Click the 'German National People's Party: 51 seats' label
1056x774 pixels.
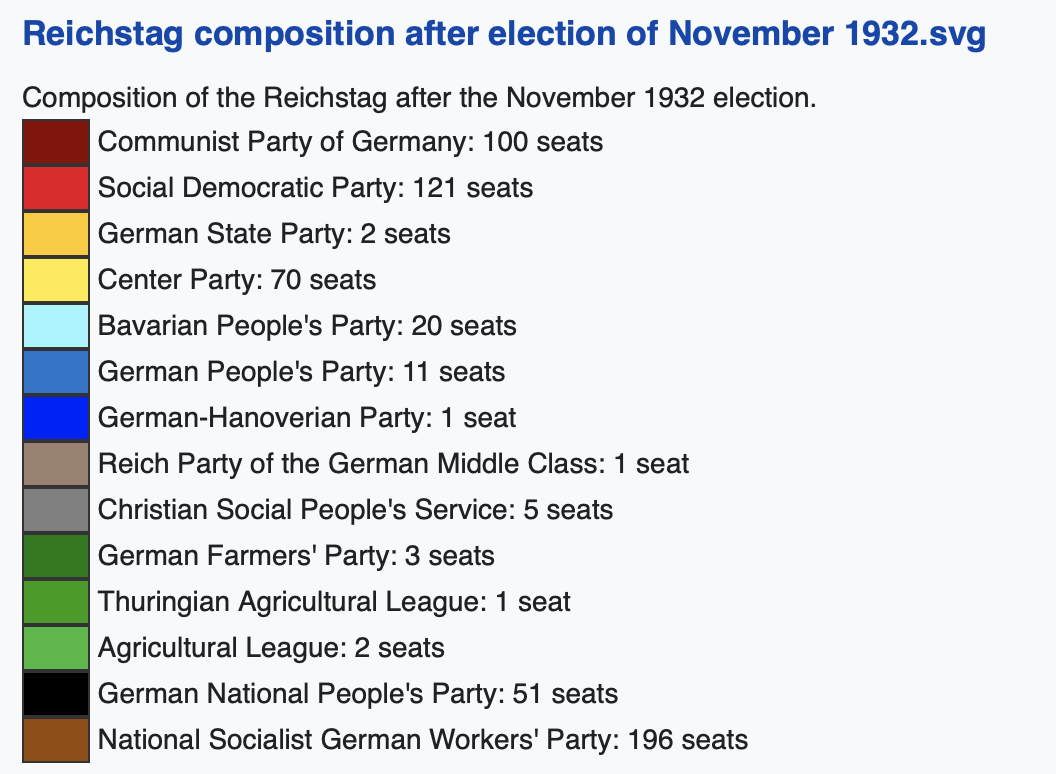click(x=358, y=694)
